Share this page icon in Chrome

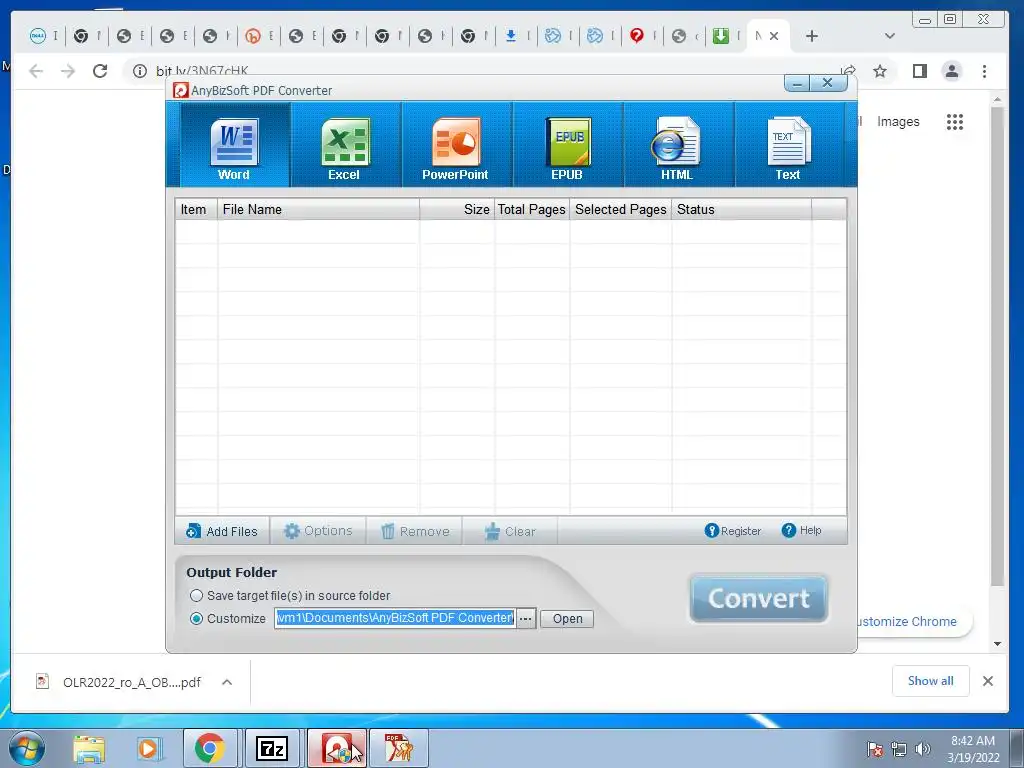(848, 71)
